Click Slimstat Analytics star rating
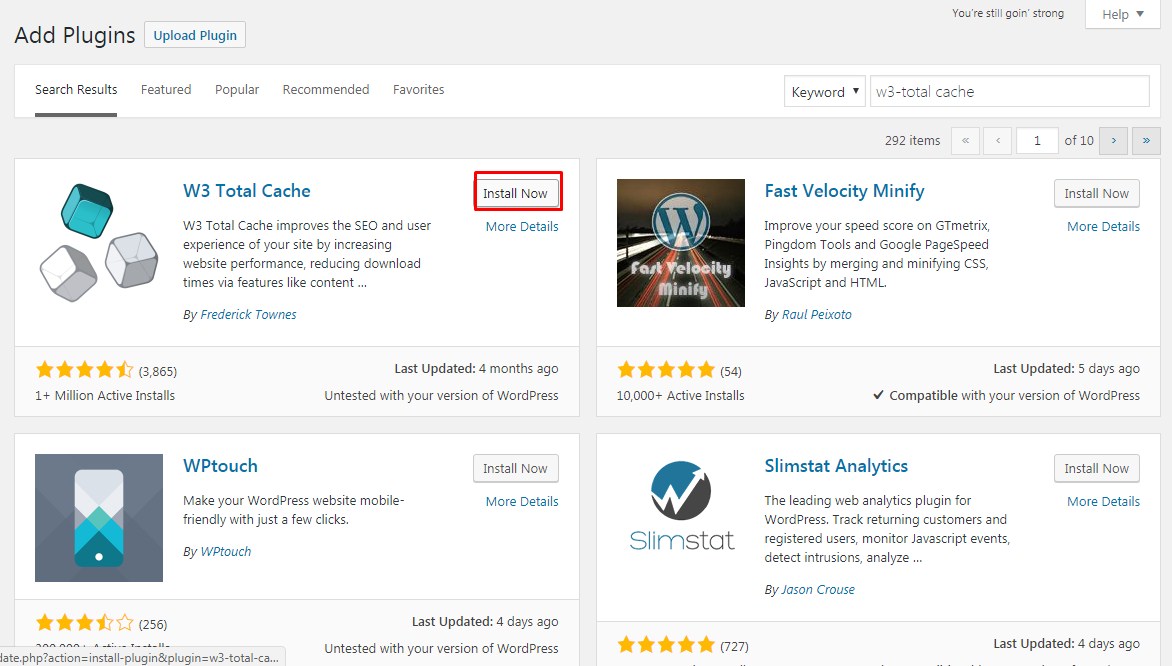The image size is (1172, 666). click(x=666, y=644)
